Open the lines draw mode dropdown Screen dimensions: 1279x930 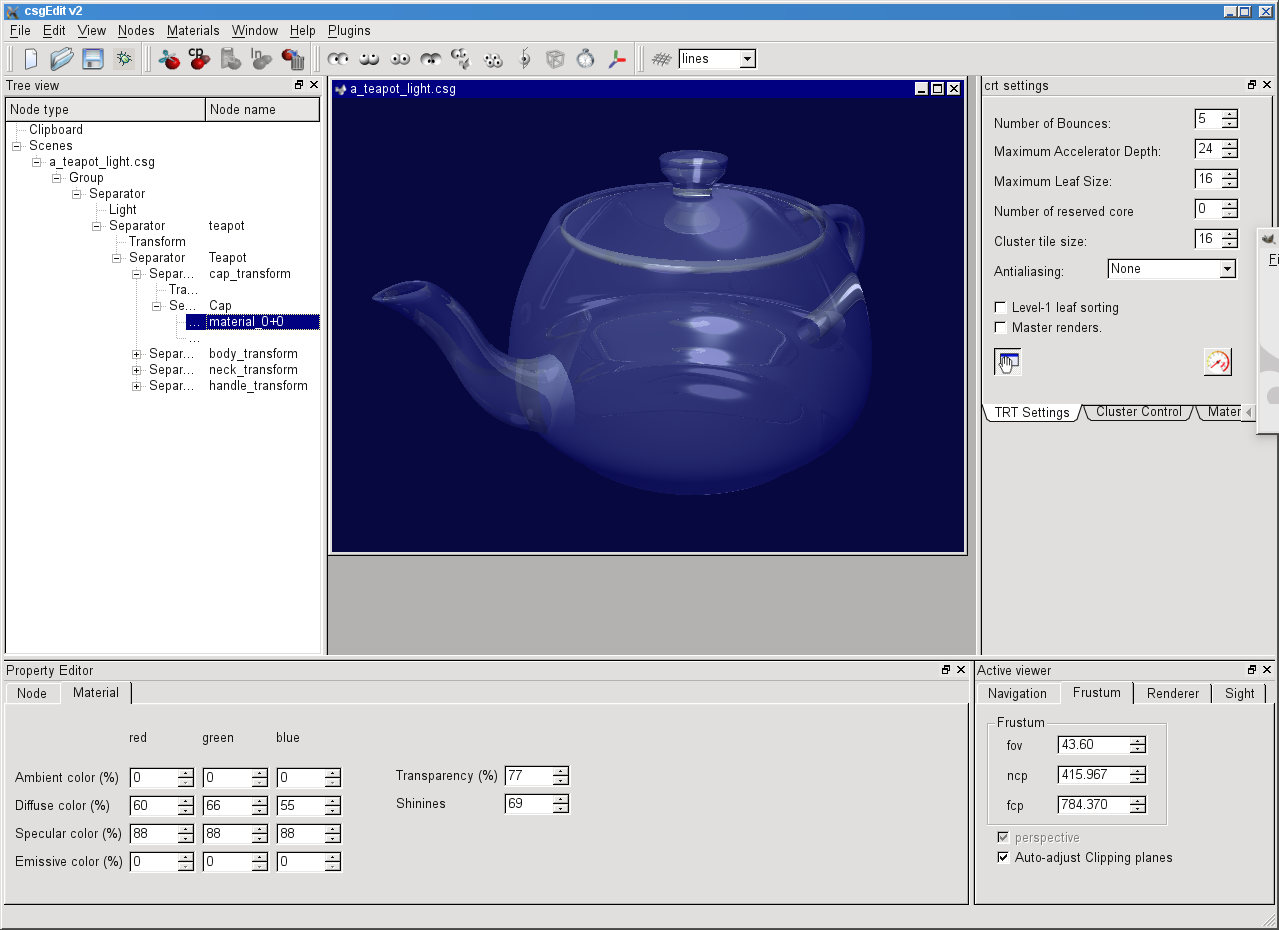[746, 59]
